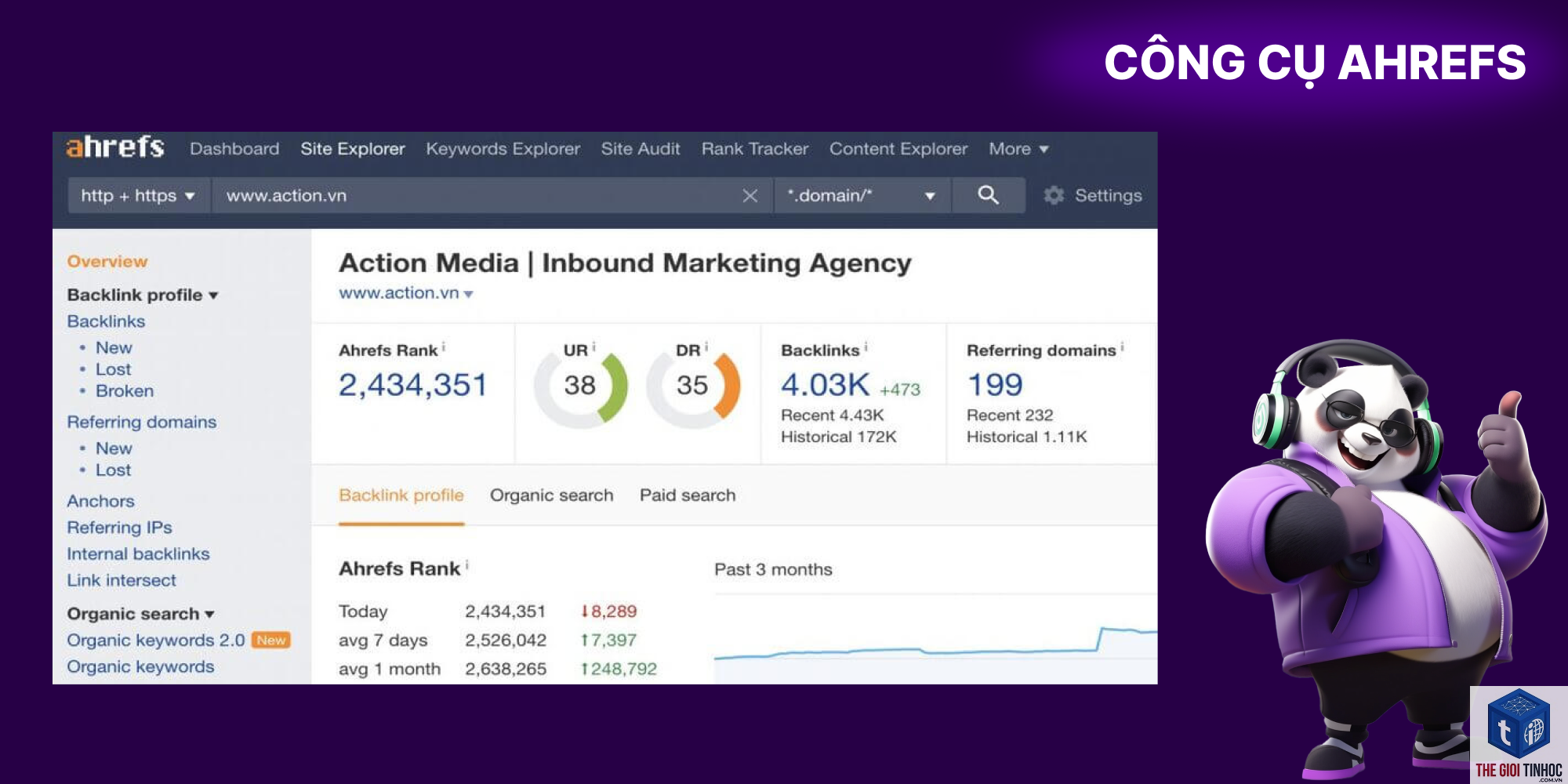1568x784 pixels.
Task: Click the info icon beside UR
Action: (x=593, y=347)
